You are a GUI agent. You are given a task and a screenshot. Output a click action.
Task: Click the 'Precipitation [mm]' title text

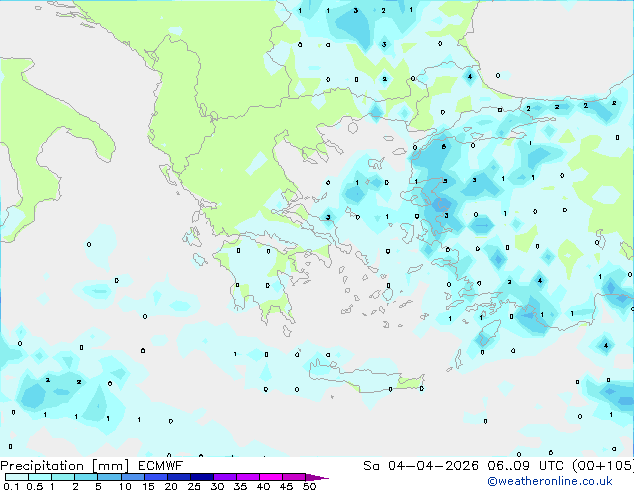(x=65, y=466)
